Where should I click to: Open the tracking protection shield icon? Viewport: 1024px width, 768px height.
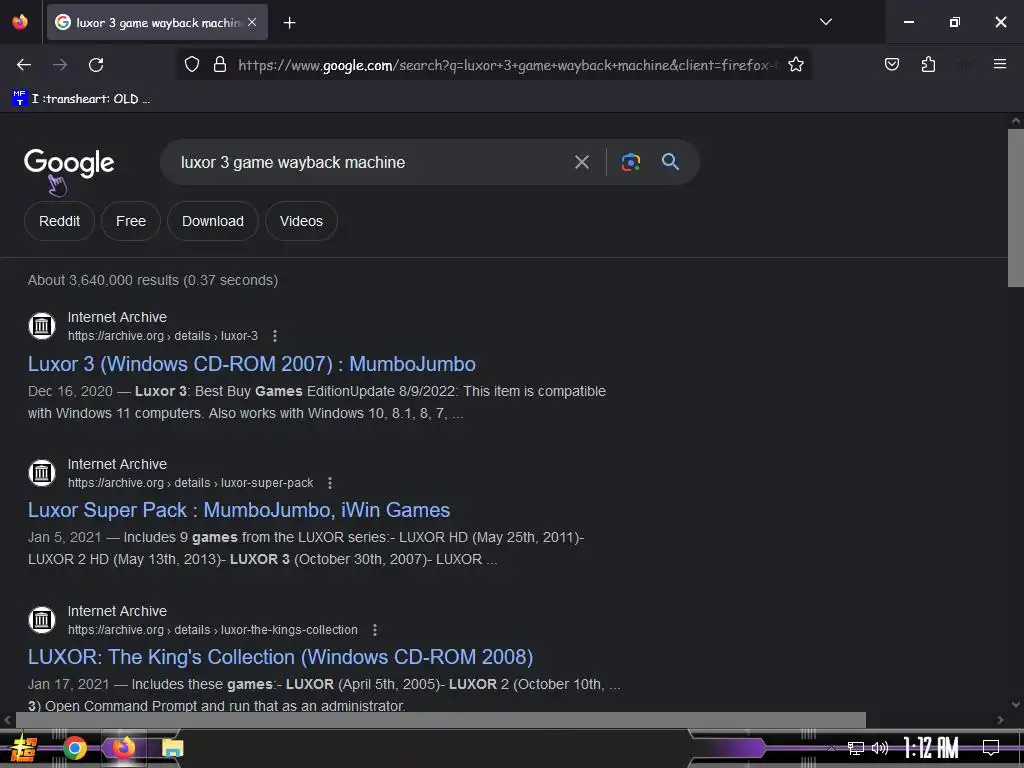[191, 65]
